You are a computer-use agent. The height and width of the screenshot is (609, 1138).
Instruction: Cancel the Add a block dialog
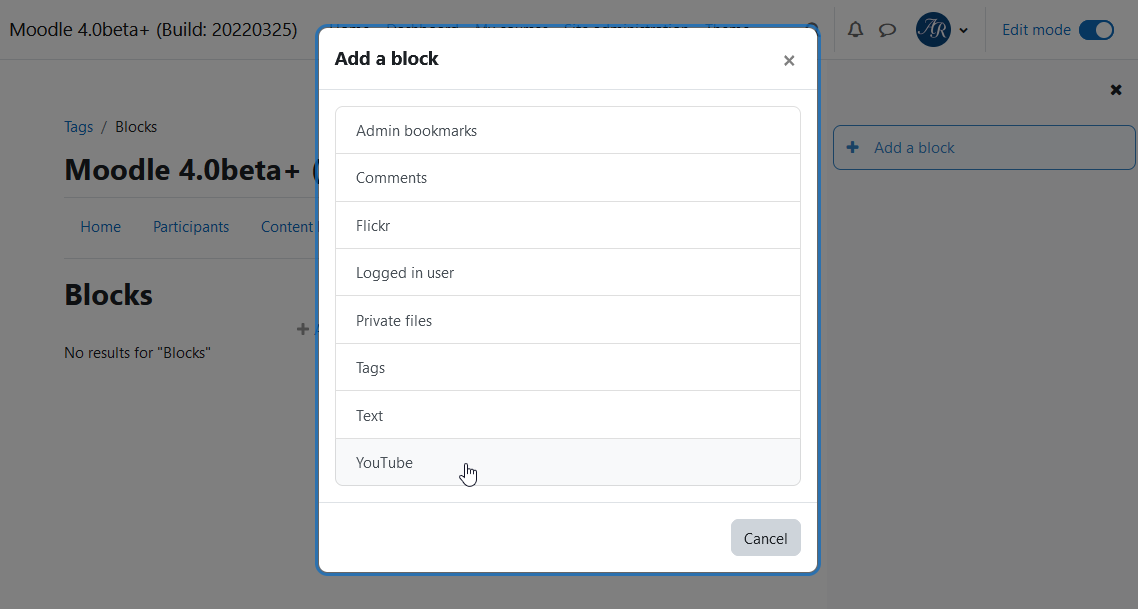(x=766, y=538)
